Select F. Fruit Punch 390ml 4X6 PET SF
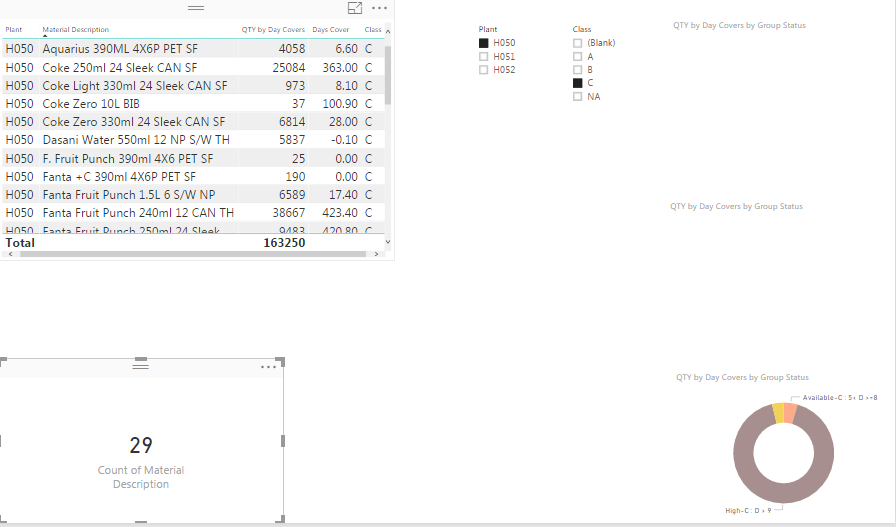The width and height of the screenshot is (896, 527). [x=193, y=158]
